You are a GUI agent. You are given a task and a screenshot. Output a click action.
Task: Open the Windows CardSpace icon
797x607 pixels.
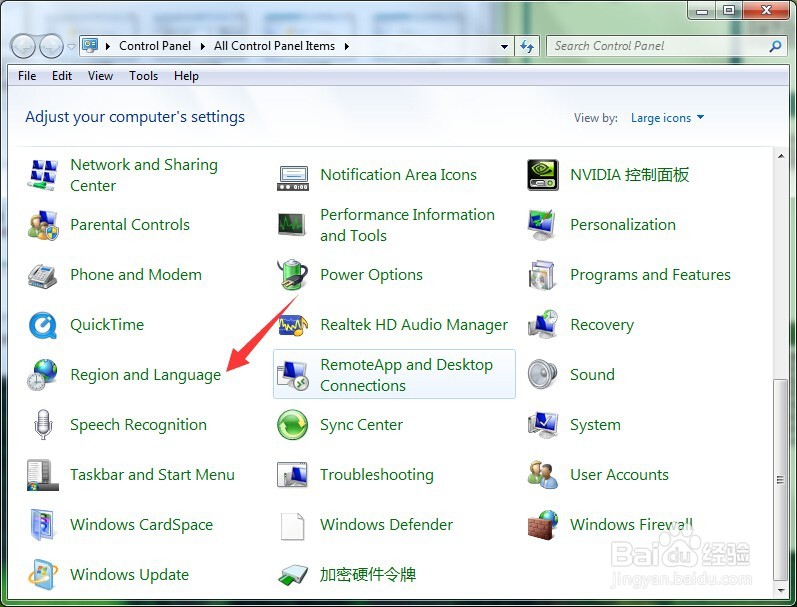[43, 525]
